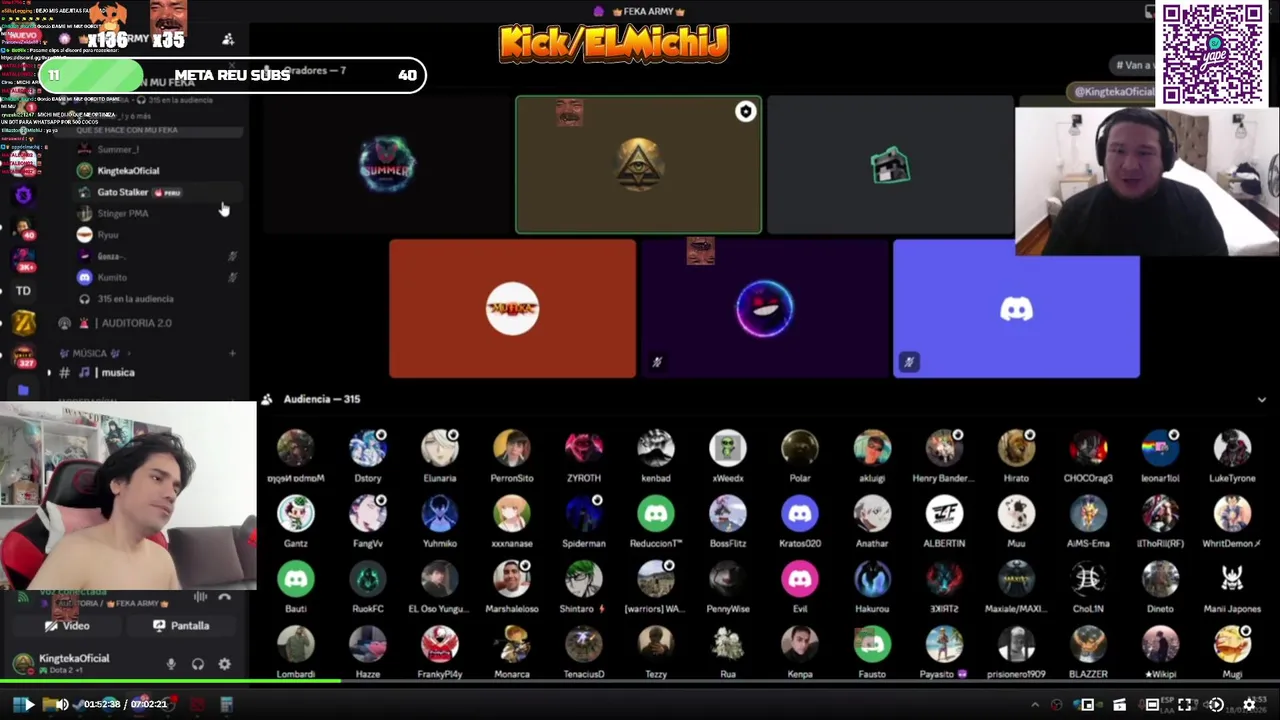Open the server with the 40 badge
Image resolution: width=1280 pixels, height=720 pixels.
coord(23,229)
